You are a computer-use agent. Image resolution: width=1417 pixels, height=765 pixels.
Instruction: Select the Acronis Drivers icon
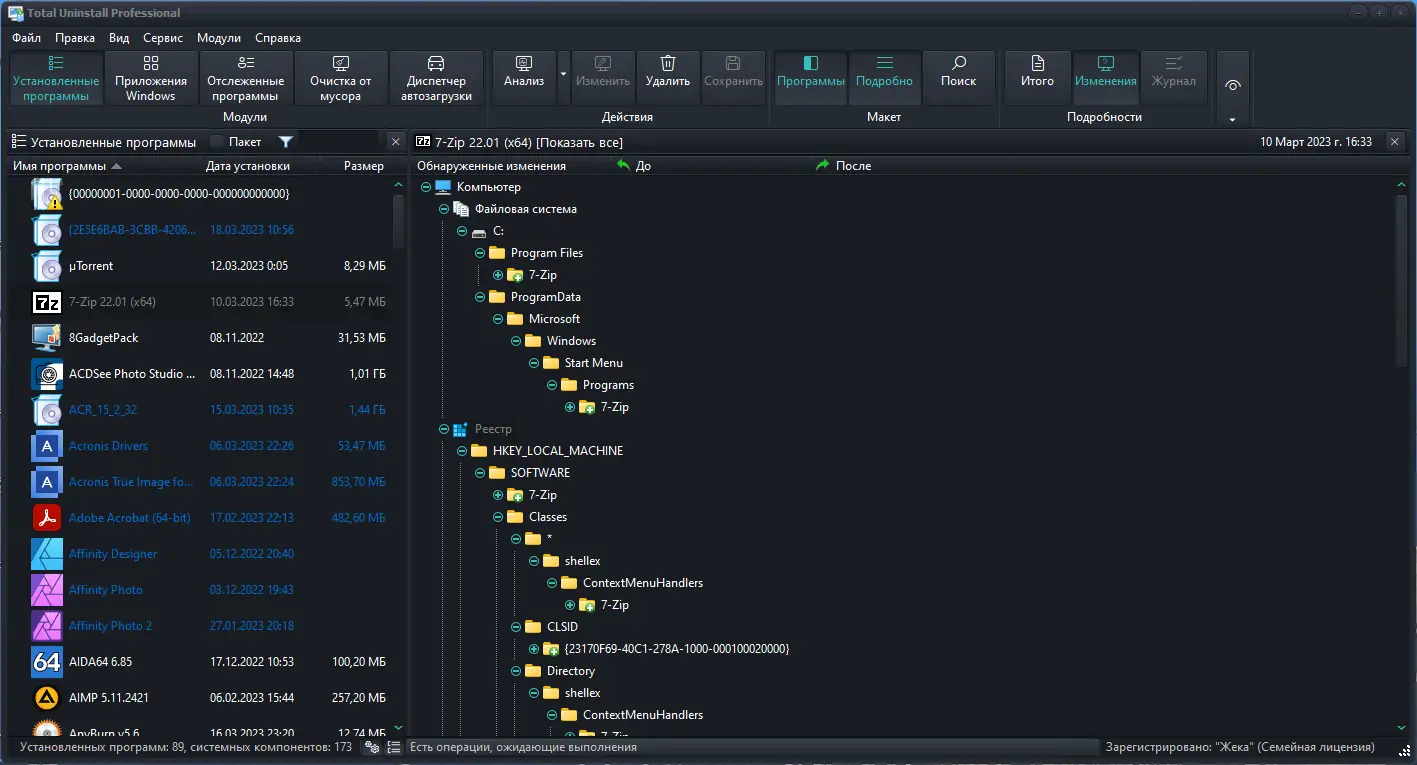pos(47,446)
